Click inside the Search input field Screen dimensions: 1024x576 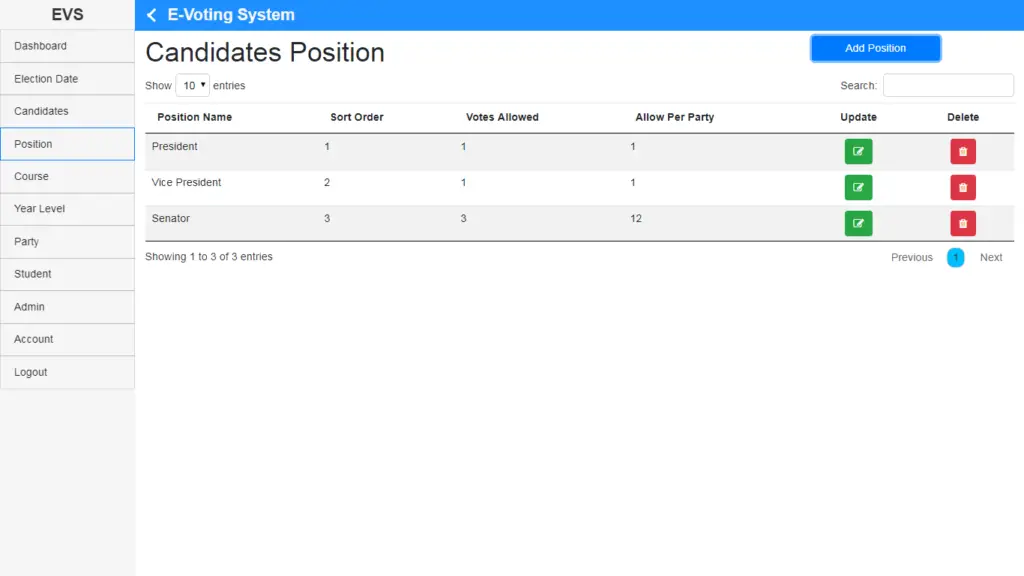tap(947, 85)
